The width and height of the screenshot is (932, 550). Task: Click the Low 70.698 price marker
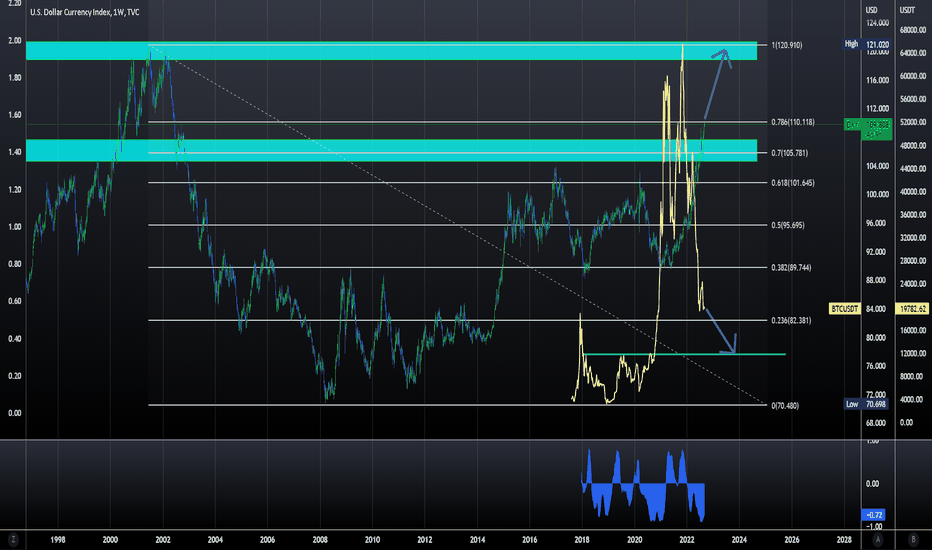(866, 404)
